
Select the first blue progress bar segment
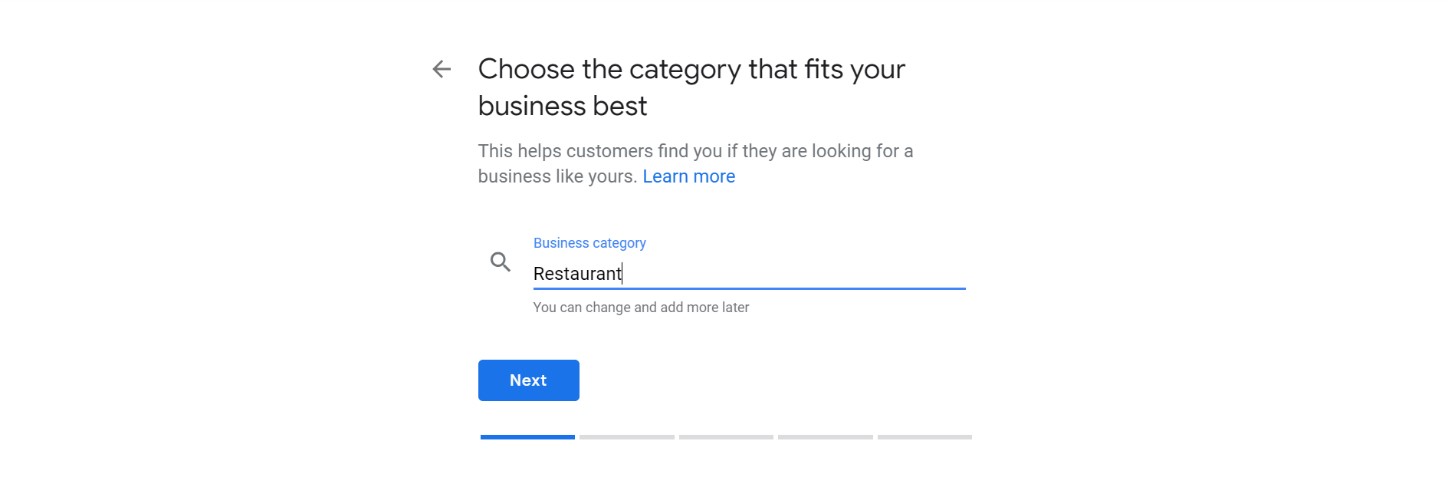[527, 437]
